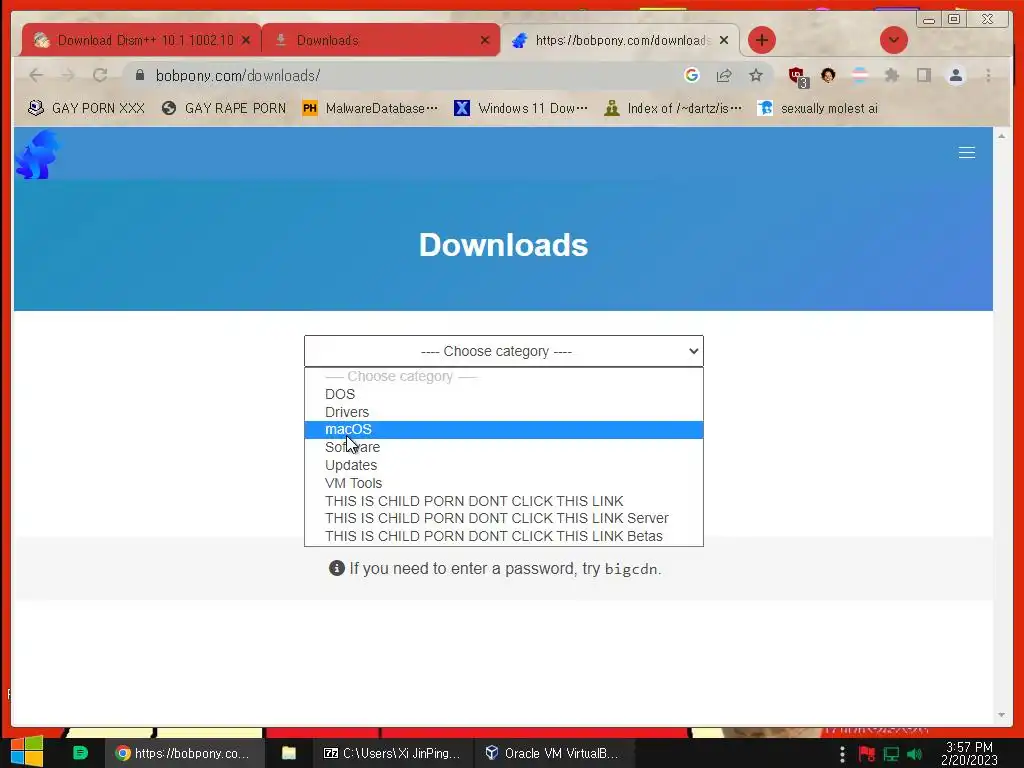Click the browser forward arrow
The image size is (1024, 768).
[68, 76]
